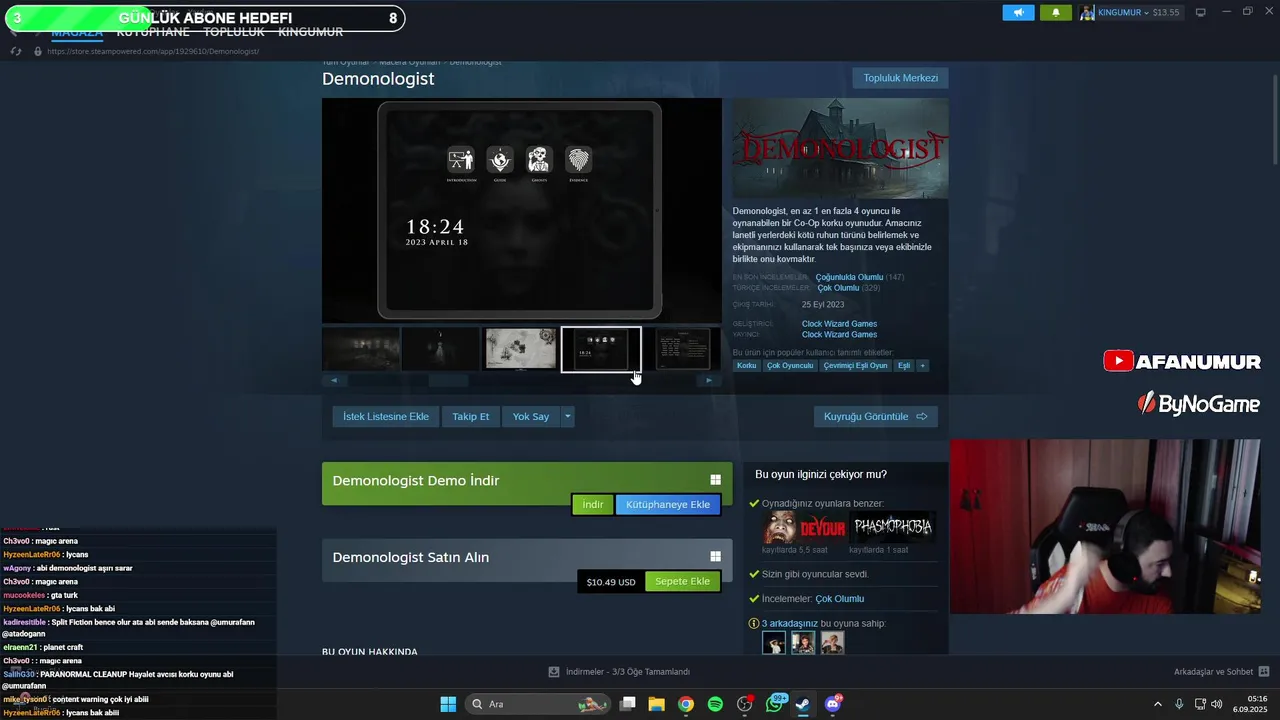Select the third map sketch screenshot thumbnail

tap(521, 349)
